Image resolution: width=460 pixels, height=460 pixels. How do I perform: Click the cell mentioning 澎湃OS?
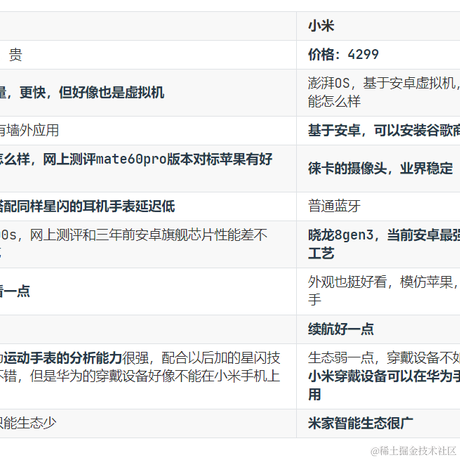pyautogui.click(x=378, y=93)
